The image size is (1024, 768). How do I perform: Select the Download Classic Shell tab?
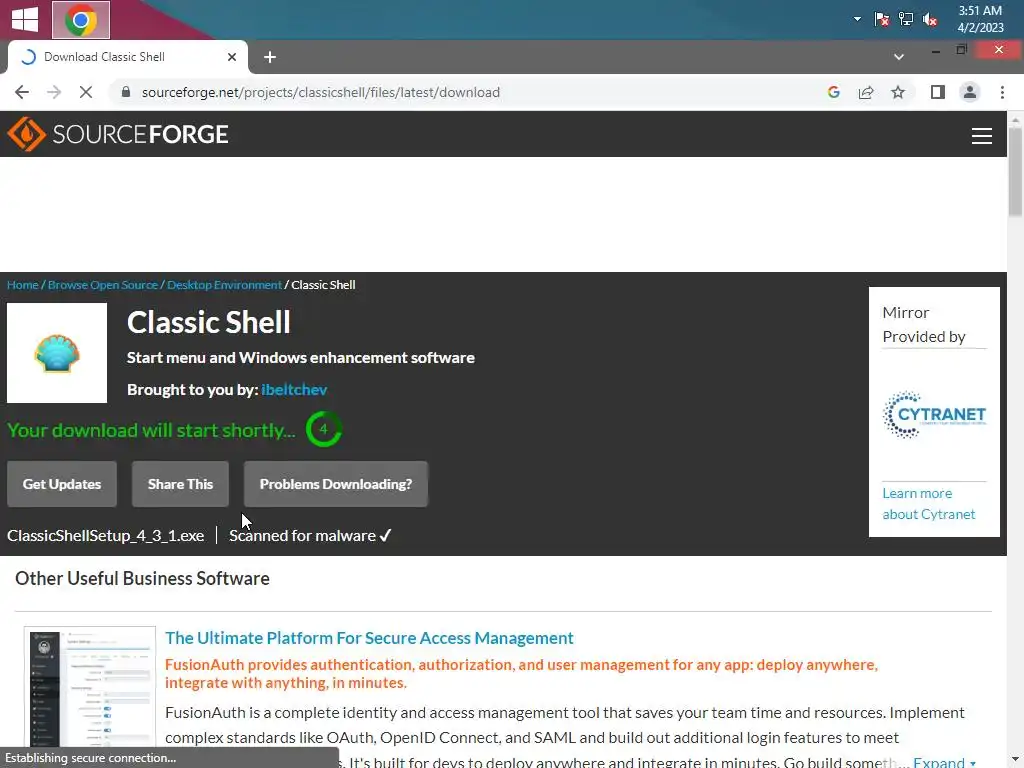pos(127,57)
